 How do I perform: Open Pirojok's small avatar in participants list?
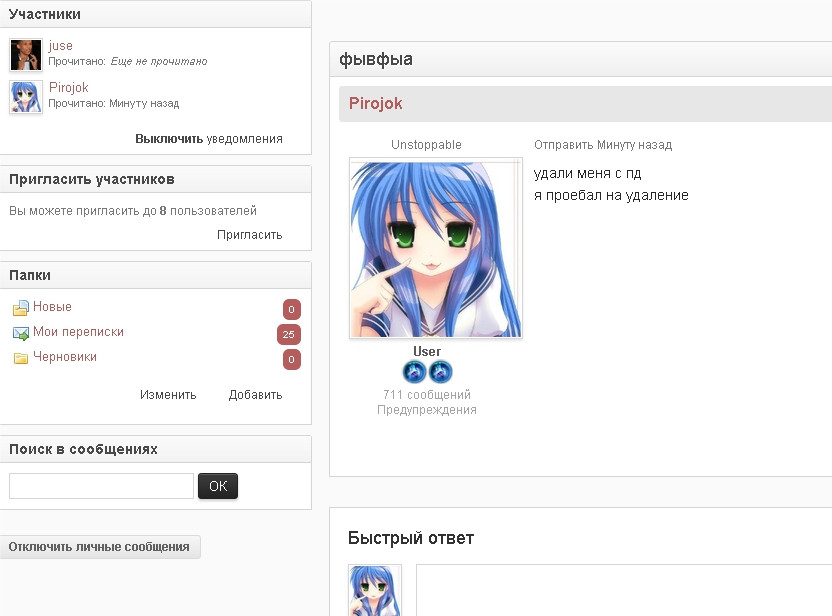coord(25,97)
